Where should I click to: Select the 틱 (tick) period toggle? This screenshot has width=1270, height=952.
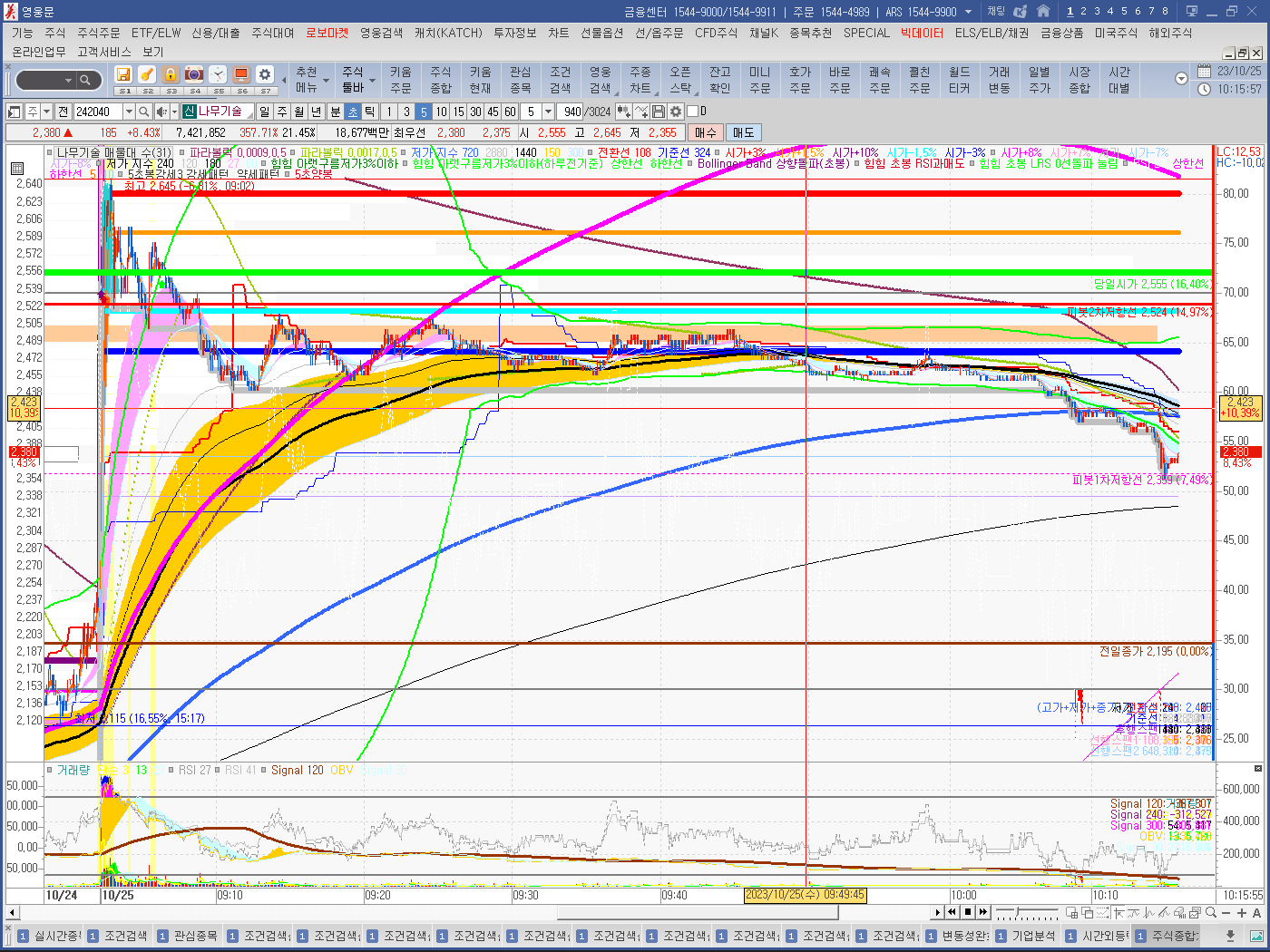[370, 112]
